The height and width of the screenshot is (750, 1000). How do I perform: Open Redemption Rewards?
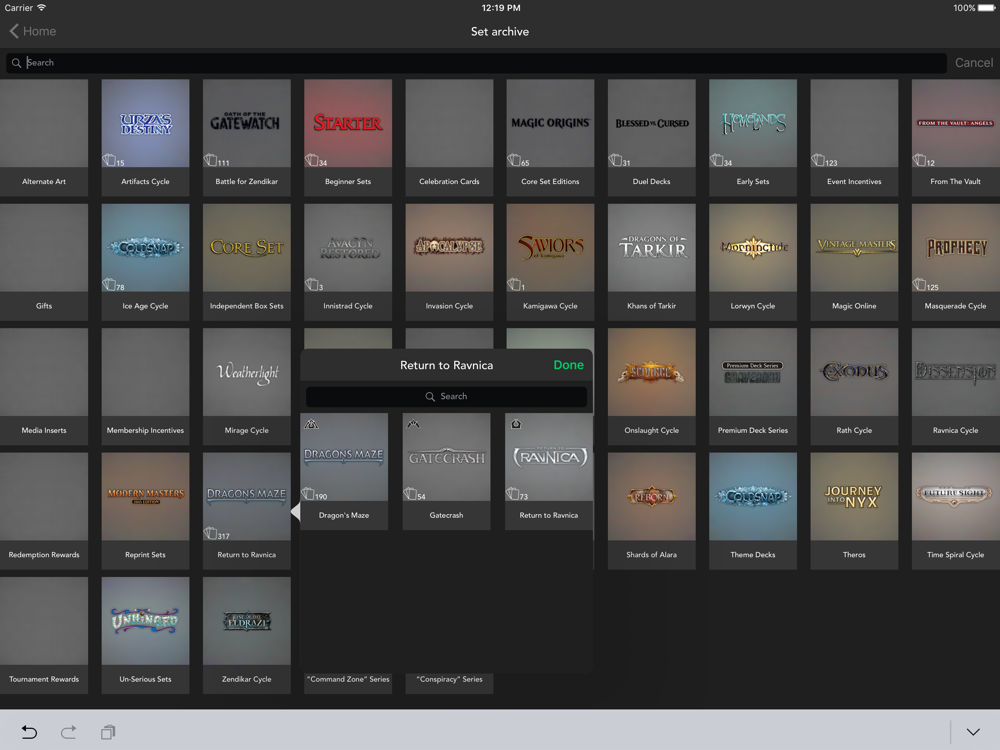pos(44,511)
